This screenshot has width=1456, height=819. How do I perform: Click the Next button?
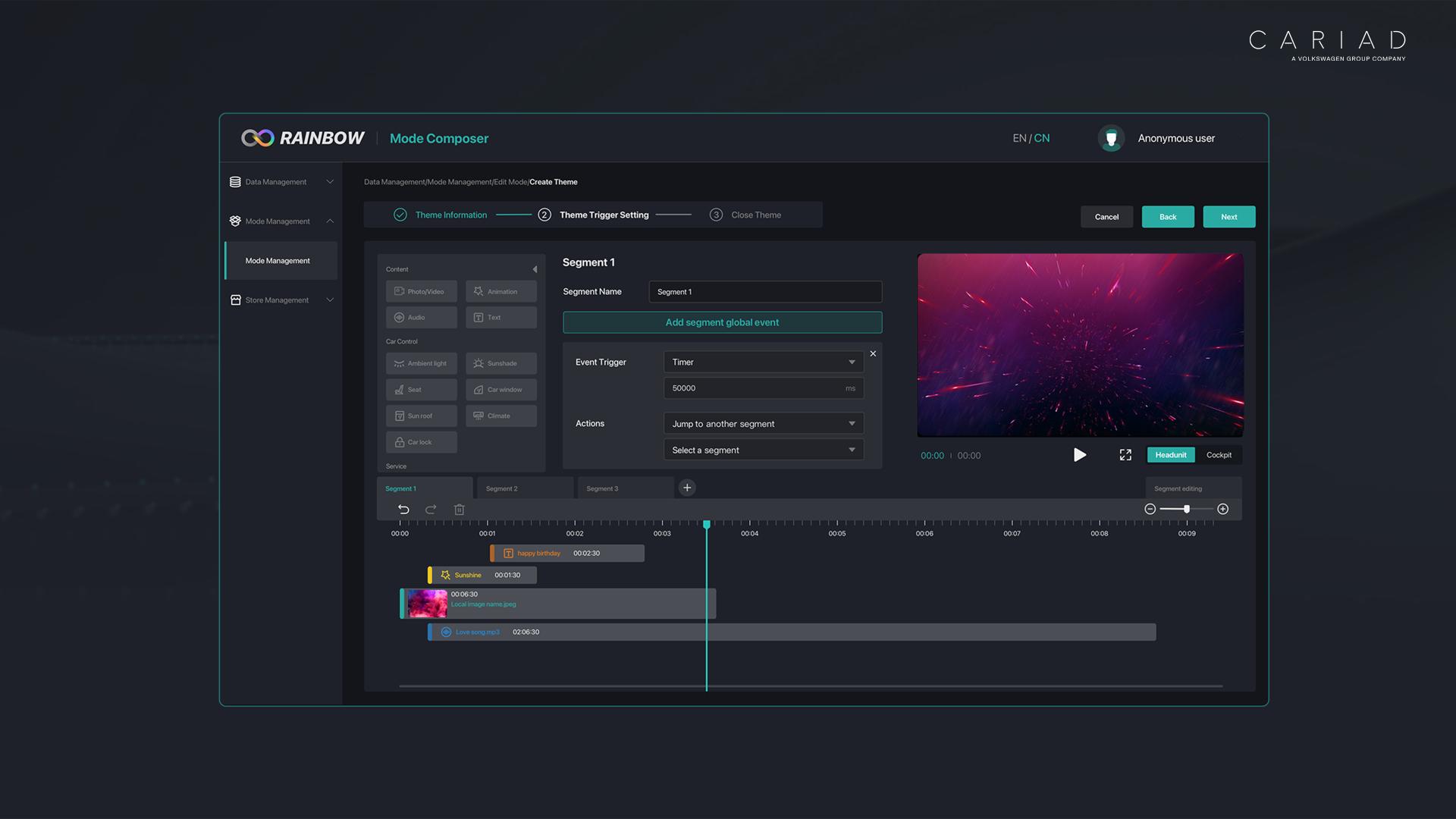1228,217
